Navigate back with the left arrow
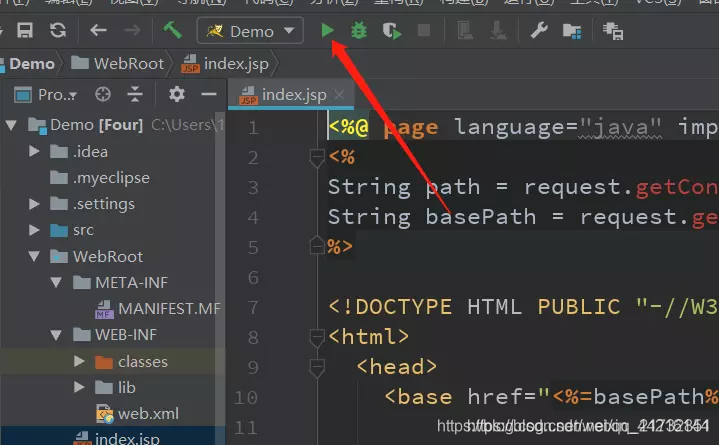The width and height of the screenshot is (719, 445). [98, 31]
